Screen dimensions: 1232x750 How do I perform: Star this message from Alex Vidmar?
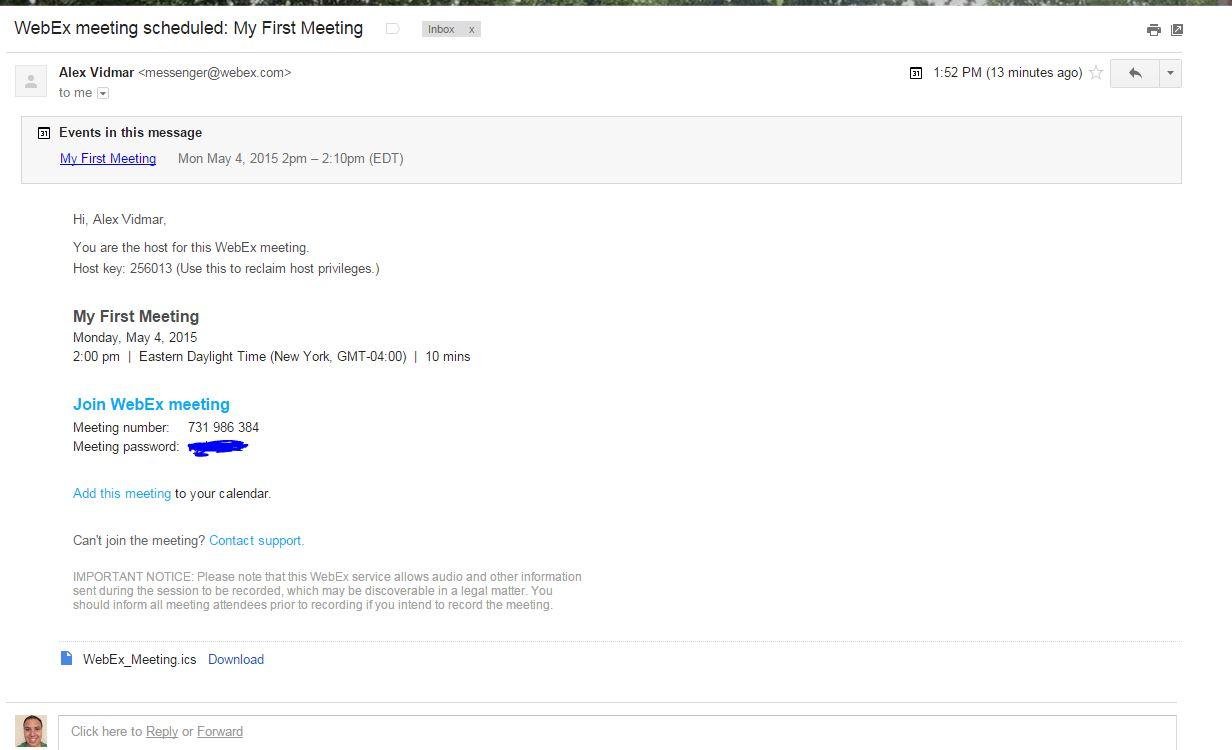click(1096, 72)
